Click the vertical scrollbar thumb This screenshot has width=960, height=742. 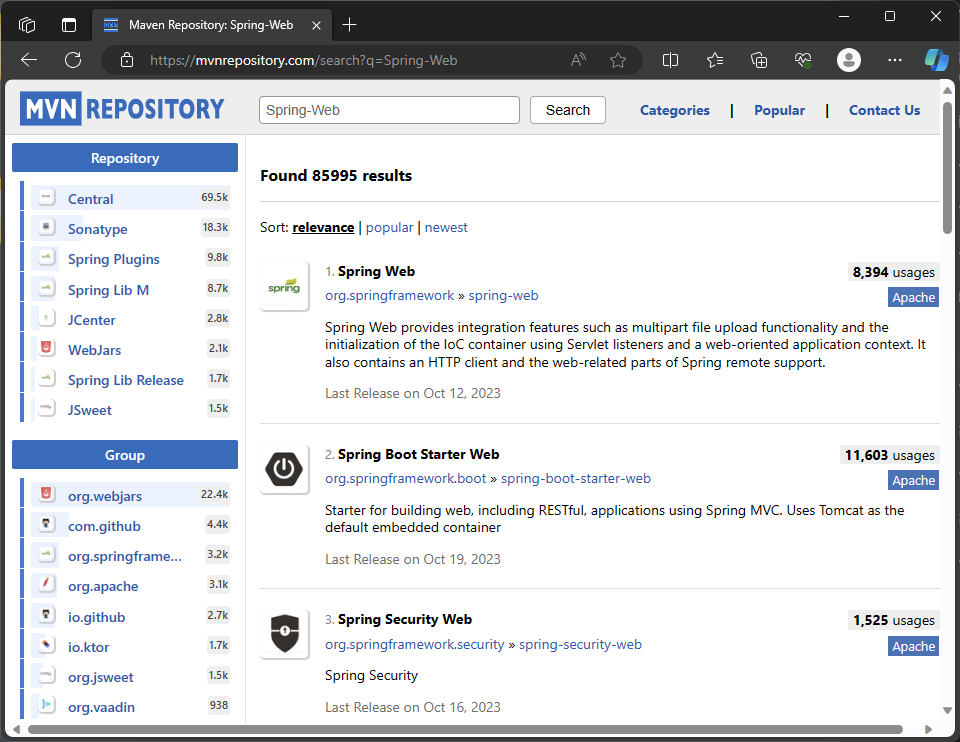(x=947, y=168)
